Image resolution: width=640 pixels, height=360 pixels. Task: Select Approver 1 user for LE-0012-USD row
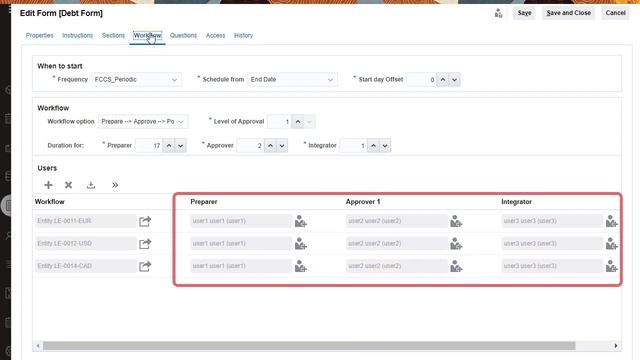point(456,244)
